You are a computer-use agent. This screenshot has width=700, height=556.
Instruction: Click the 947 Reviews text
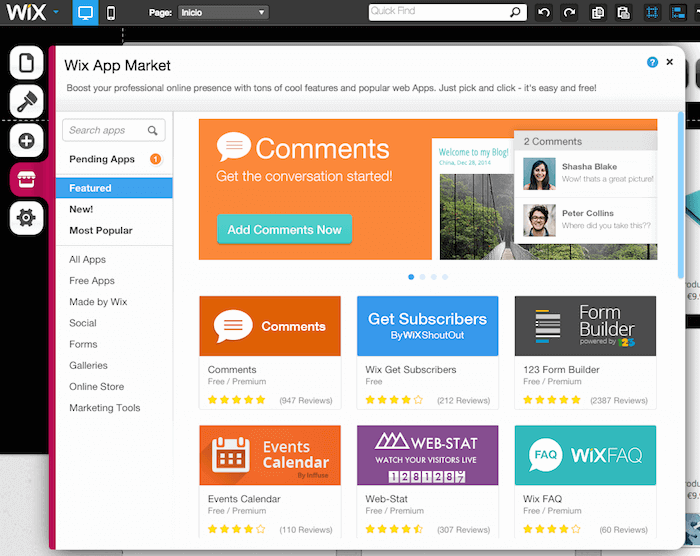(x=306, y=401)
